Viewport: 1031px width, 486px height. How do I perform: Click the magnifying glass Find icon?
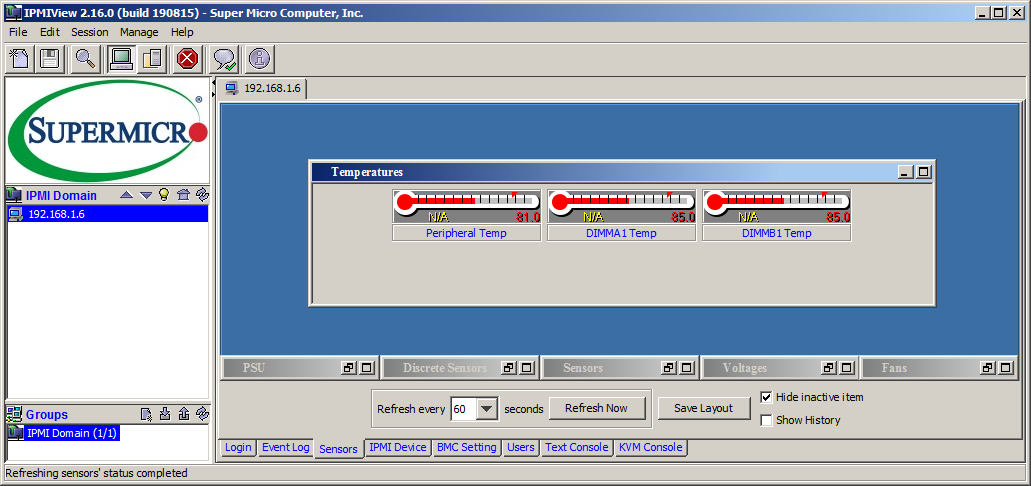click(85, 59)
